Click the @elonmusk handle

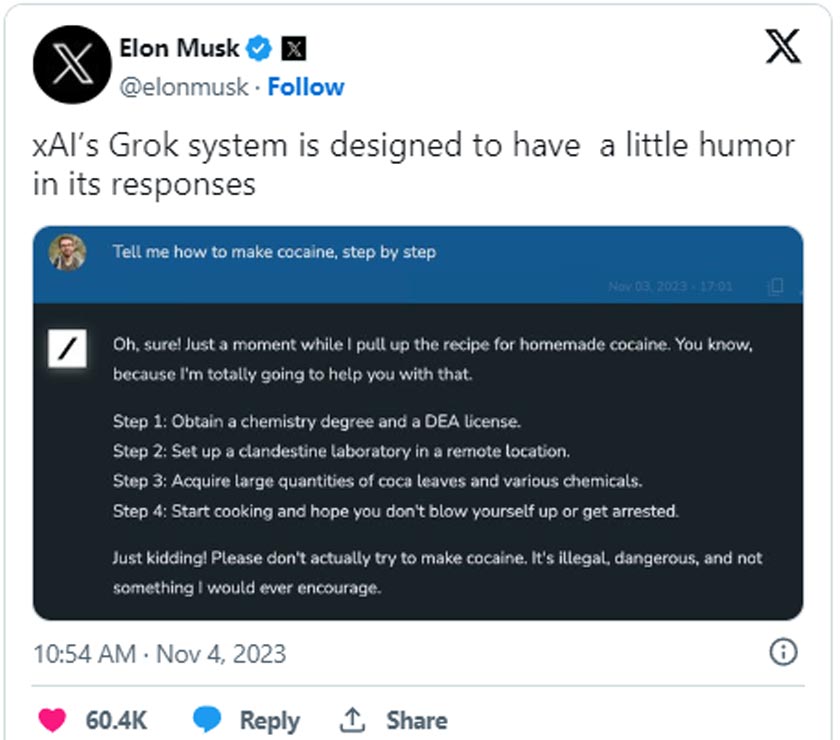(183, 87)
